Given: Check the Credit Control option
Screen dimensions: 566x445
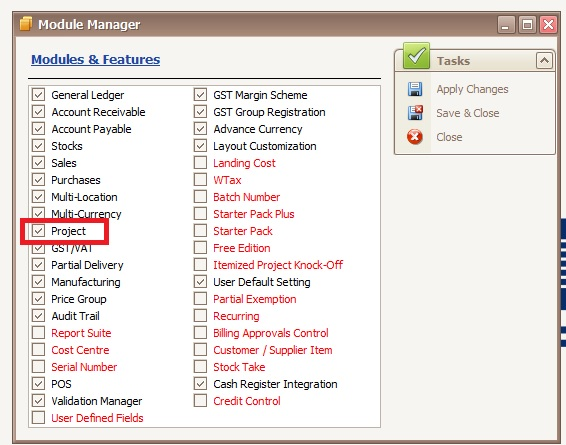Looking at the screenshot, I should click(200, 401).
